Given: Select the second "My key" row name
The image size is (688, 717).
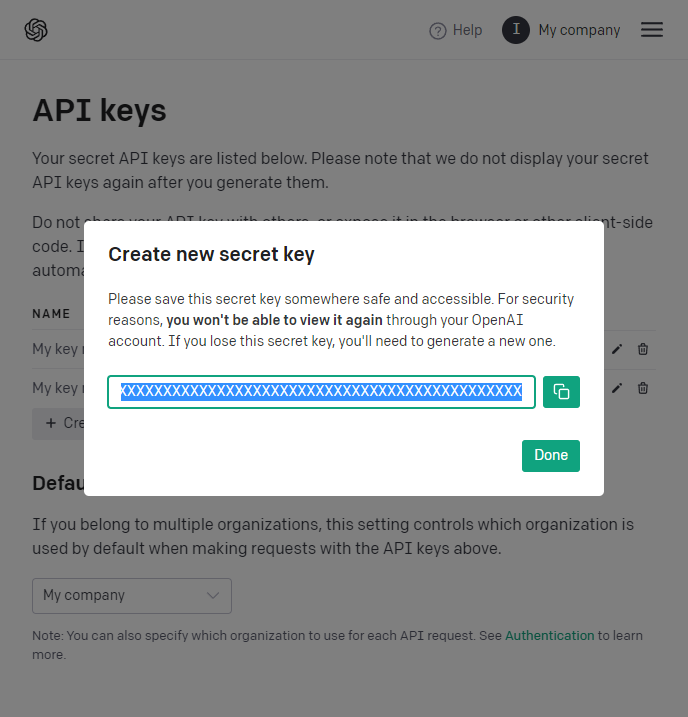Looking at the screenshot, I should 57,388.
